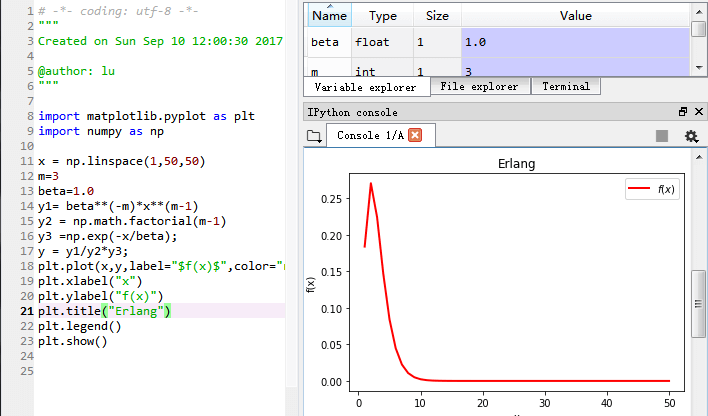Screen dimensions: 708x416
Task: Click the stop kernel square icon
Action: click(x=662, y=136)
